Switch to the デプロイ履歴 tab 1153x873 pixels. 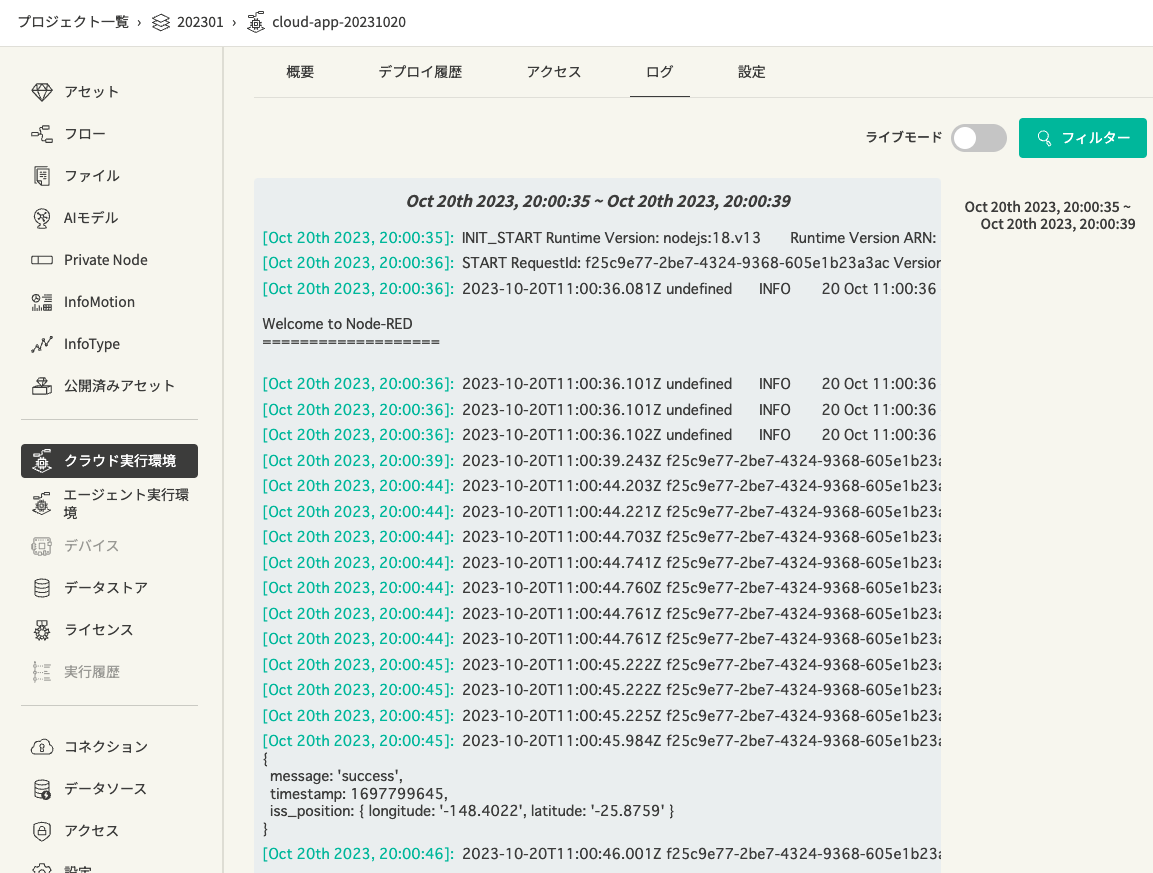click(420, 72)
